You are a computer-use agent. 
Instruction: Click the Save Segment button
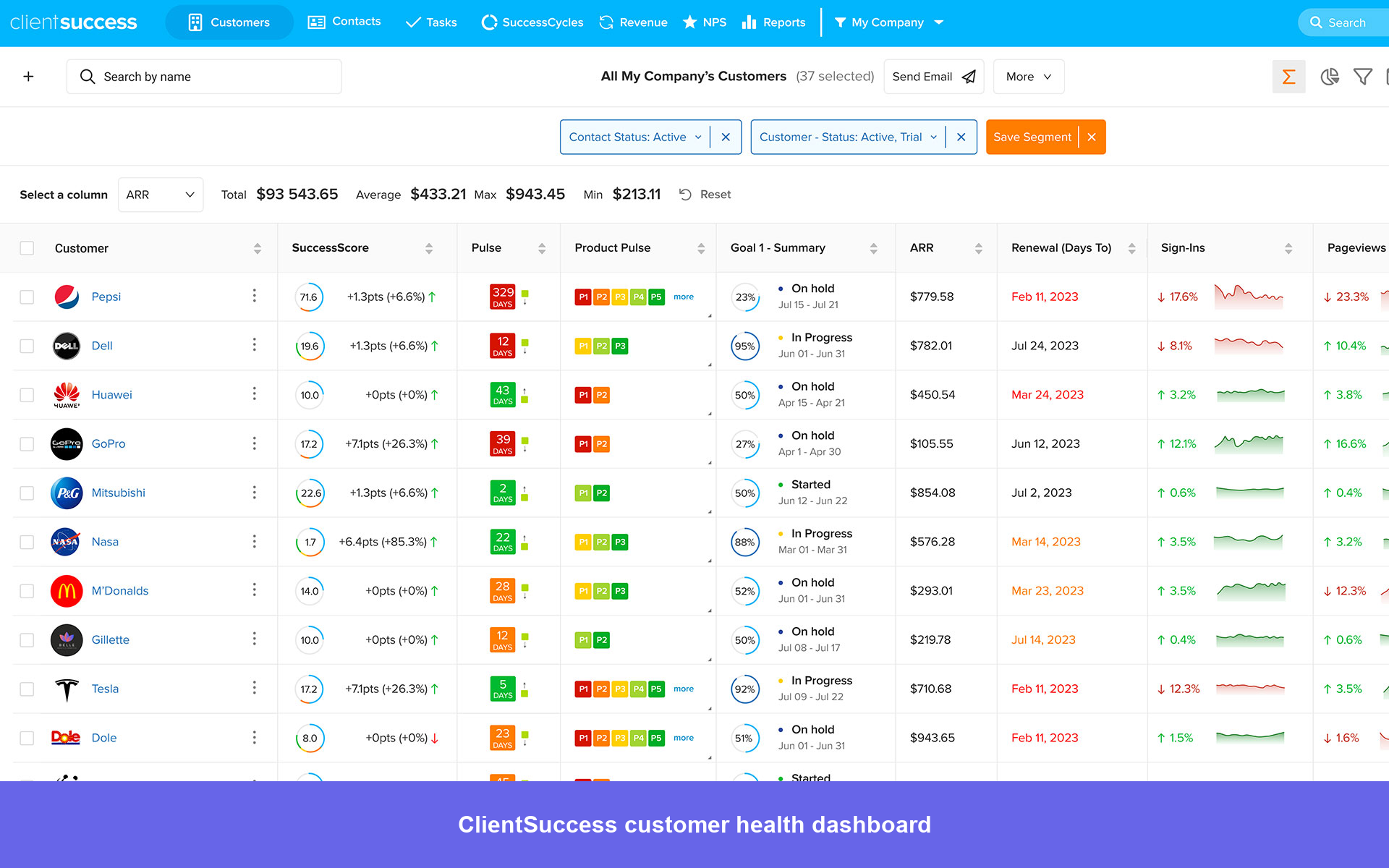(x=1032, y=137)
